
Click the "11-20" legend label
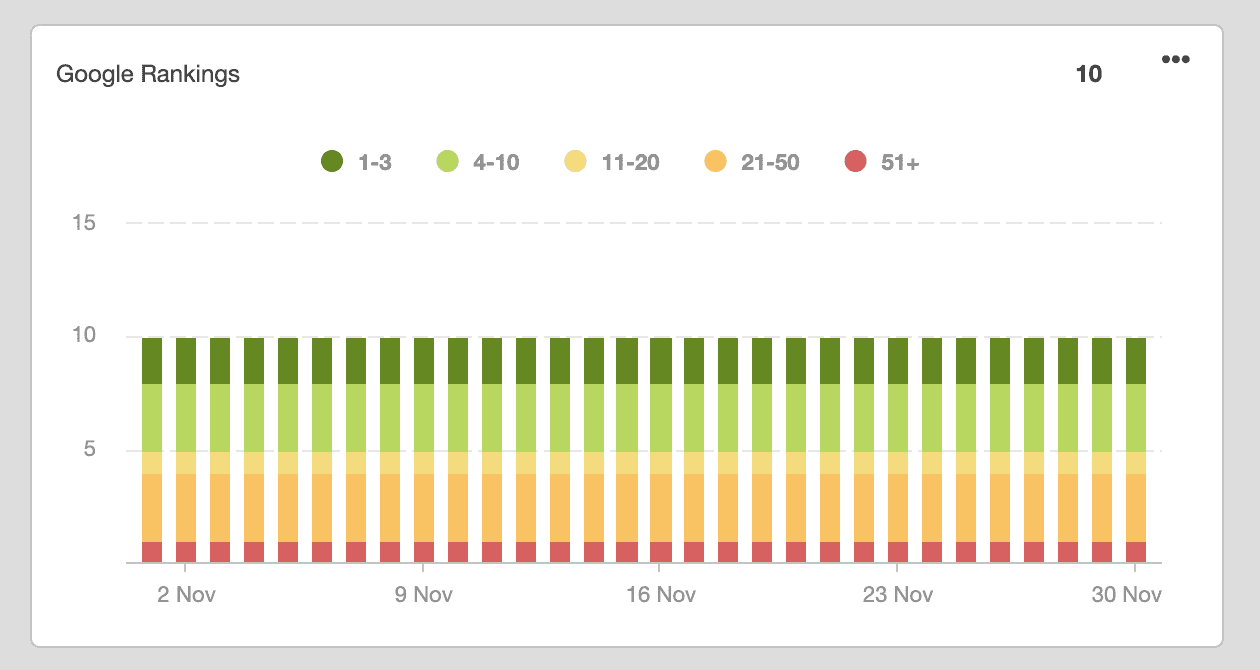tap(632, 161)
